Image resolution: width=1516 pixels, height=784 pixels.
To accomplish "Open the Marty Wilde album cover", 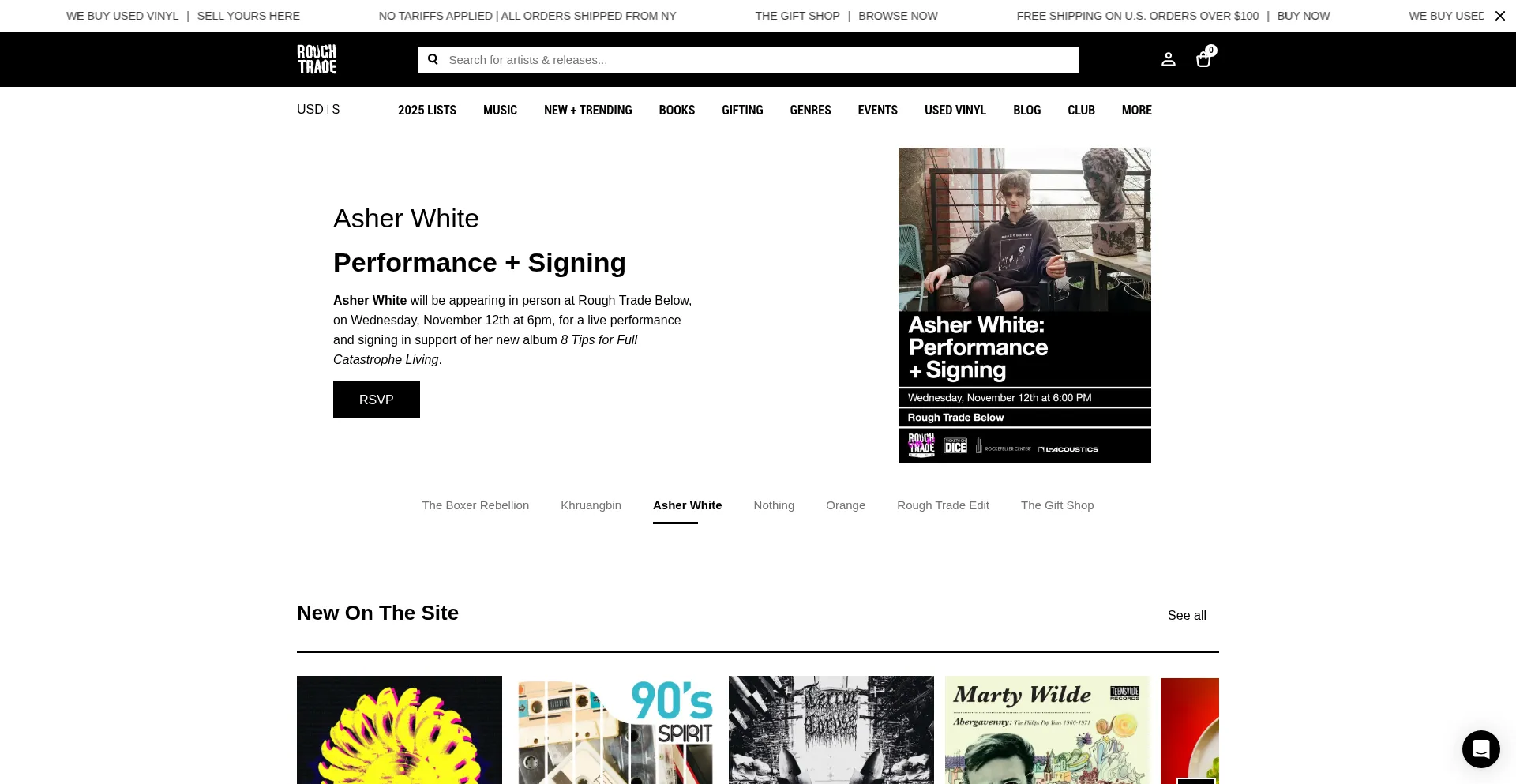I will click(x=1047, y=730).
